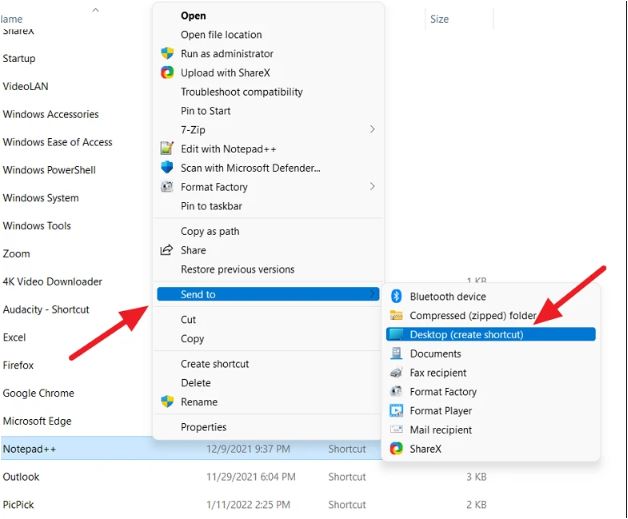Select the Excel shortcut row

pyautogui.click(x=14, y=338)
